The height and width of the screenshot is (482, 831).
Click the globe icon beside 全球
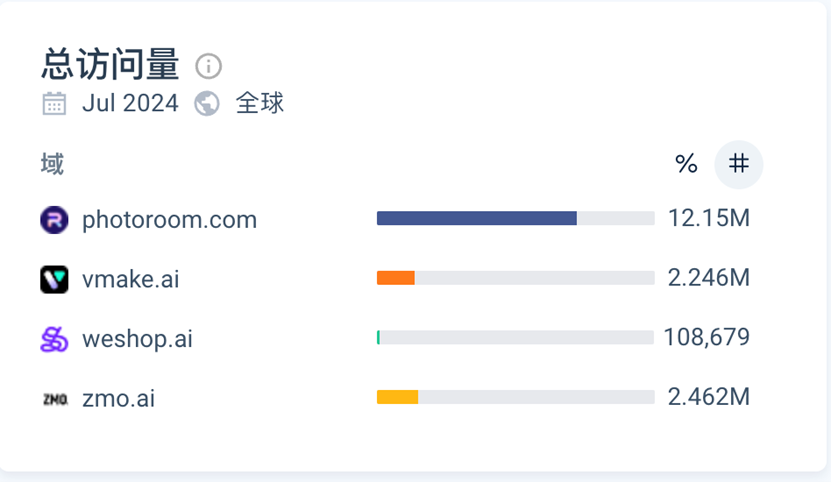point(207,103)
